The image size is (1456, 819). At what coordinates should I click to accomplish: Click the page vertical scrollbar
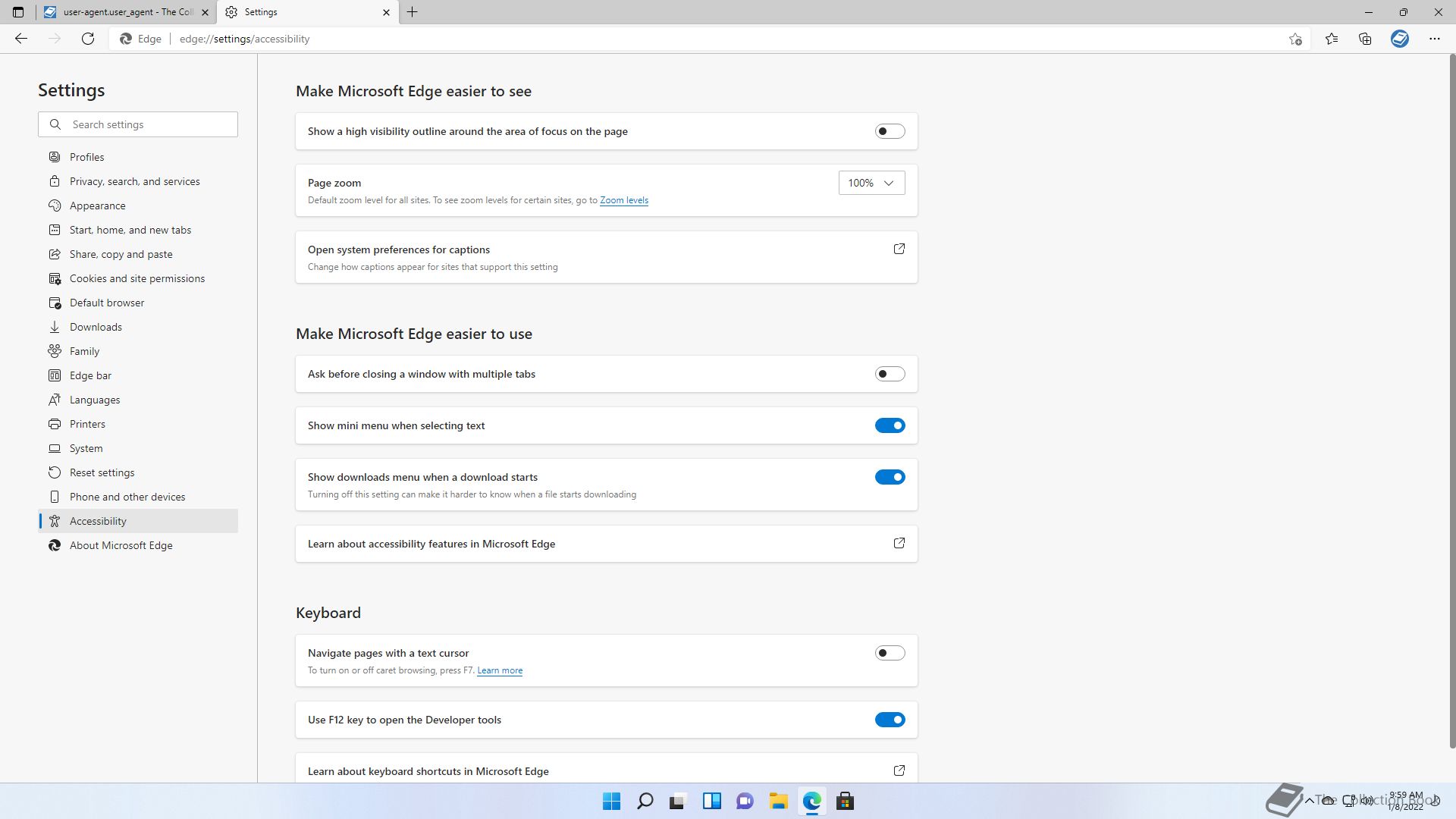[1451, 400]
